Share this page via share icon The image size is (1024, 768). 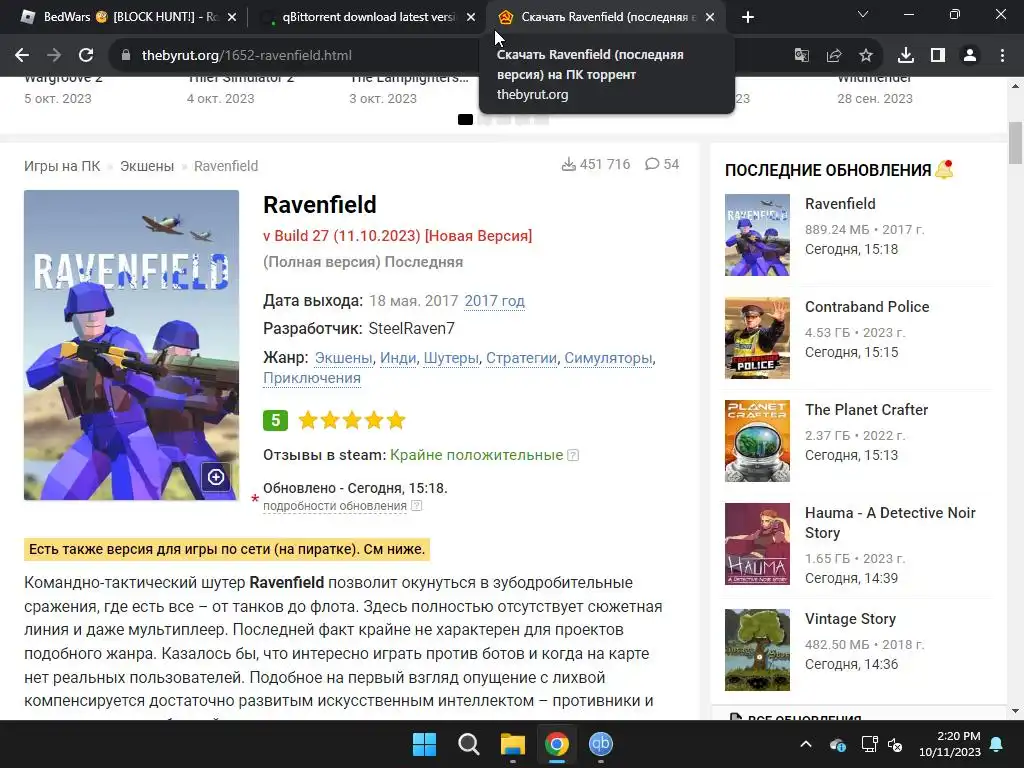tap(834, 56)
